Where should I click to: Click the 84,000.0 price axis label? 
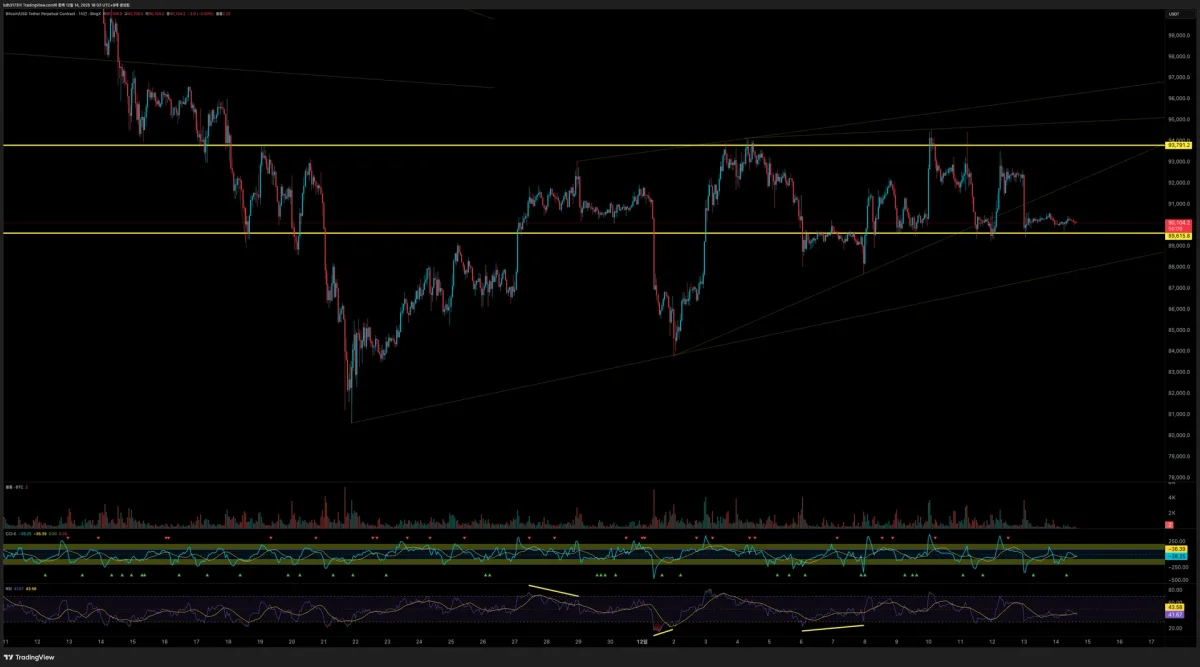pos(1177,351)
